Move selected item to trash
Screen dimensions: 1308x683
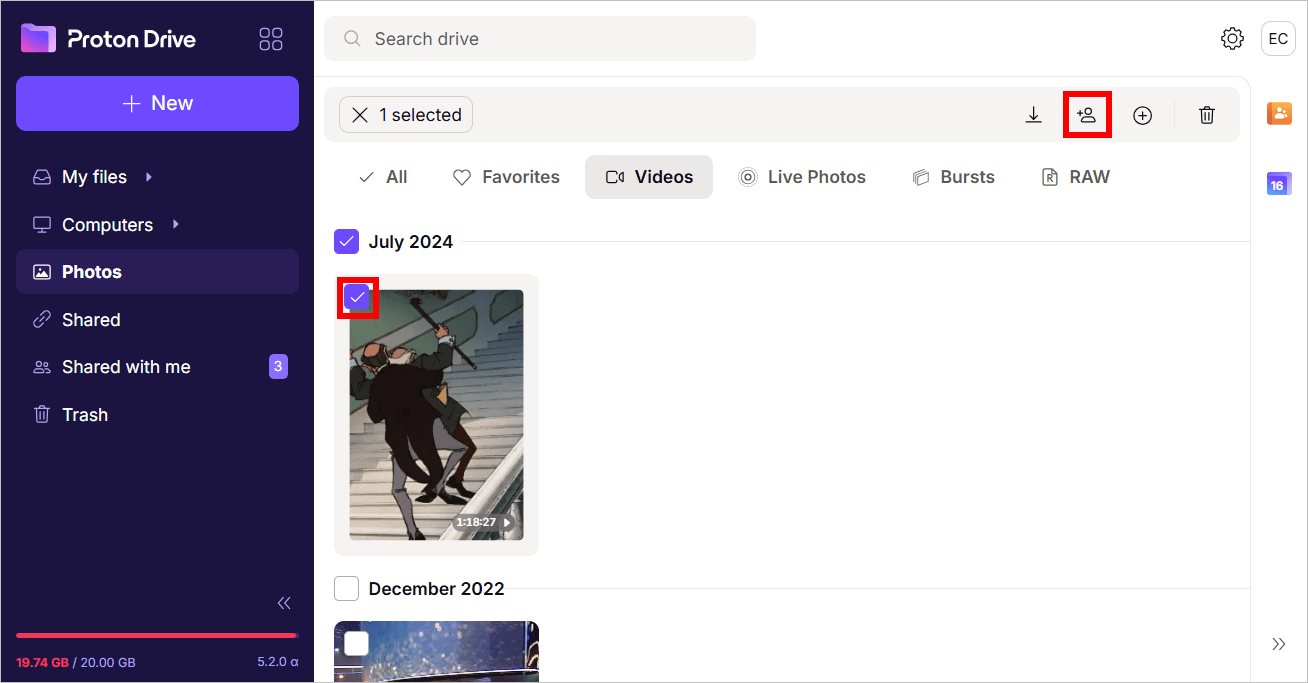[1207, 115]
